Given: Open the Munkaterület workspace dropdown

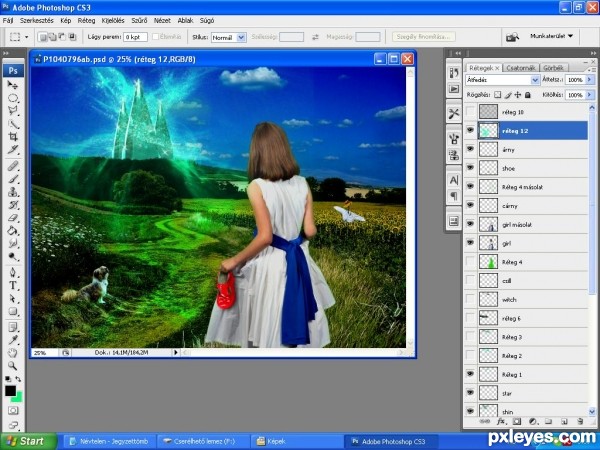Looking at the screenshot, I should tap(551, 36).
